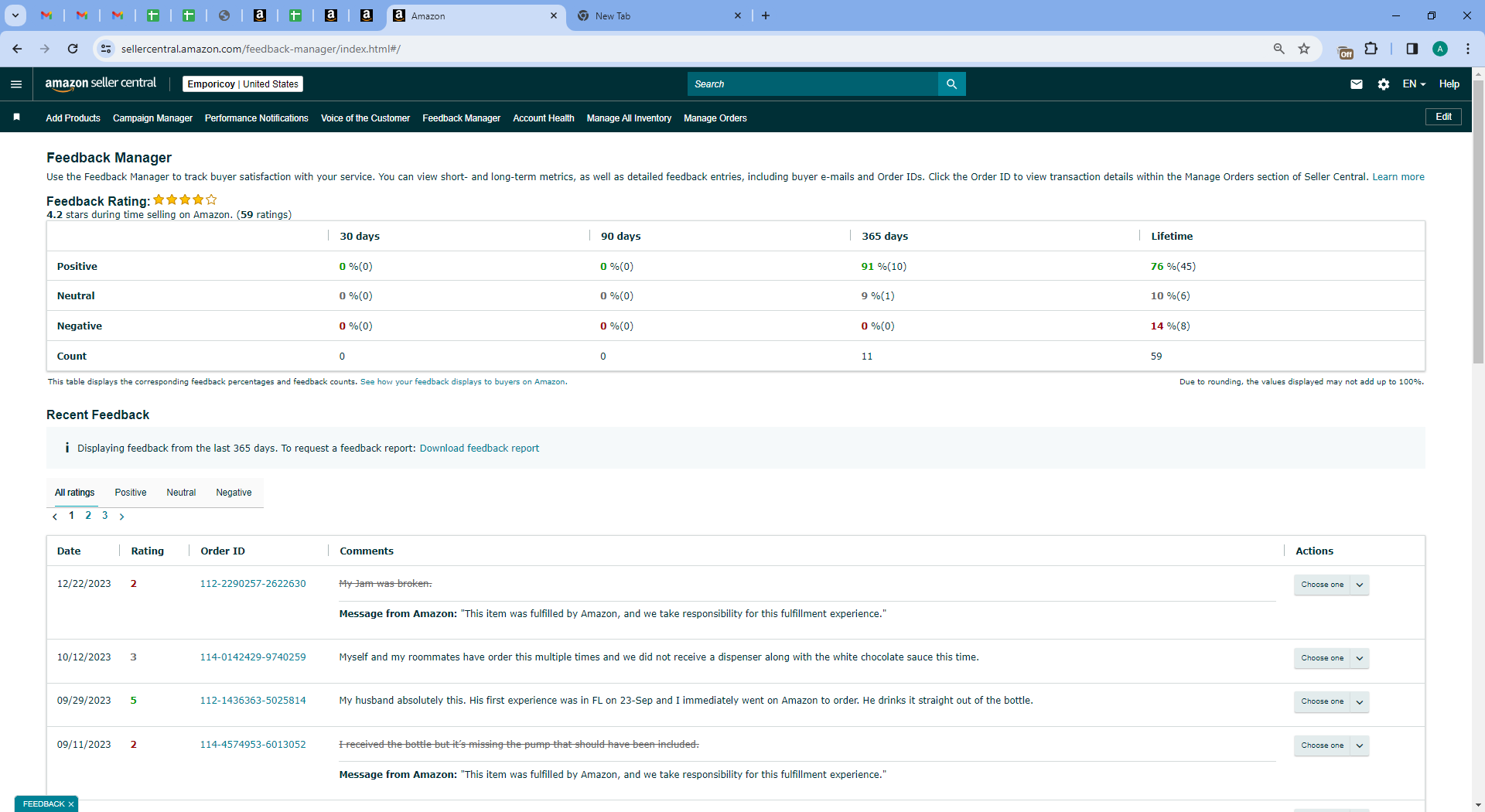The image size is (1485, 812).
Task: Open the how feedback displays to buyers link
Action: (463, 382)
